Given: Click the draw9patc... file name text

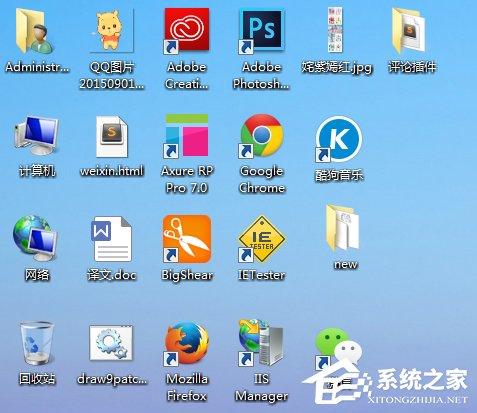Looking at the screenshot, I should click(x=112, y=379).
